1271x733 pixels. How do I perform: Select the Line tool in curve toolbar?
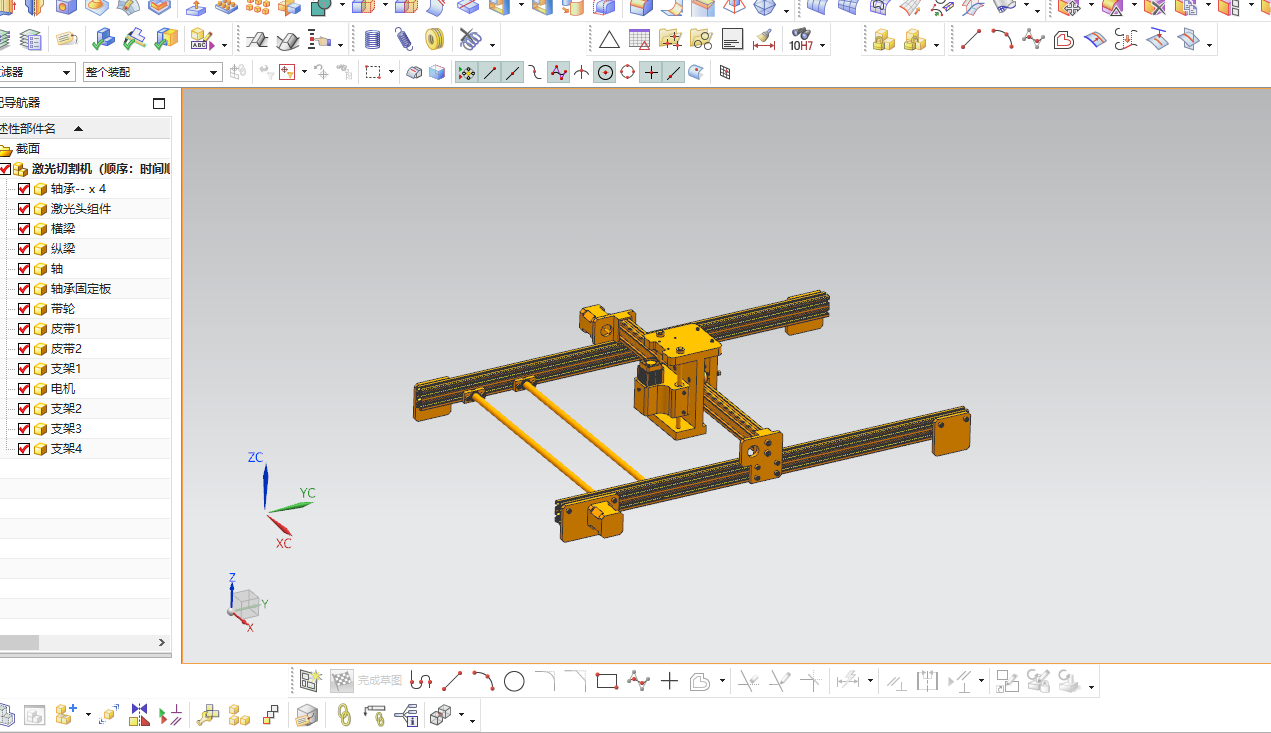(x=970, y=40)
